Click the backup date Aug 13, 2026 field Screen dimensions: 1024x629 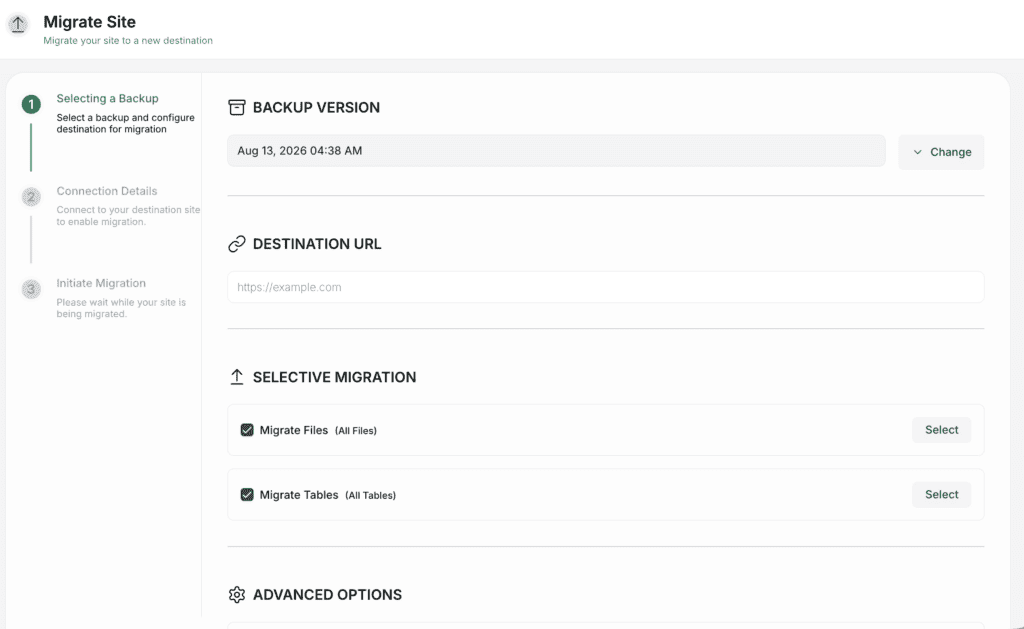pos(556,151)
